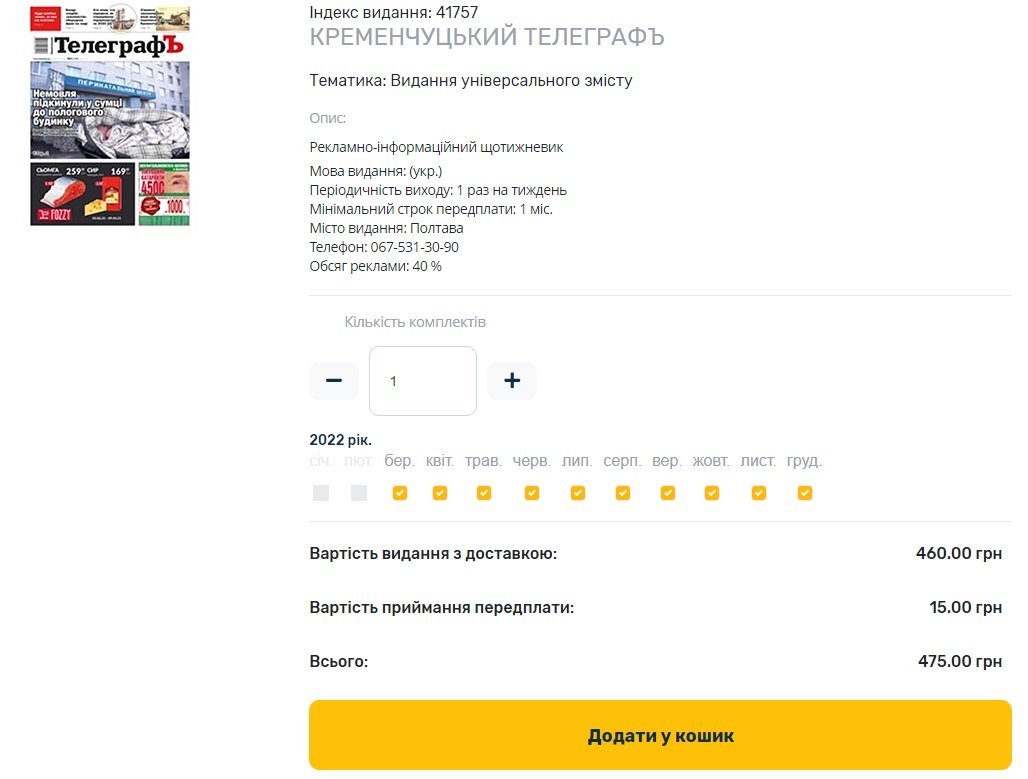Uncheck the вер. month checkbox
Image resolution: width=1028 pixels, height=779 pixels.
(667, 493)
